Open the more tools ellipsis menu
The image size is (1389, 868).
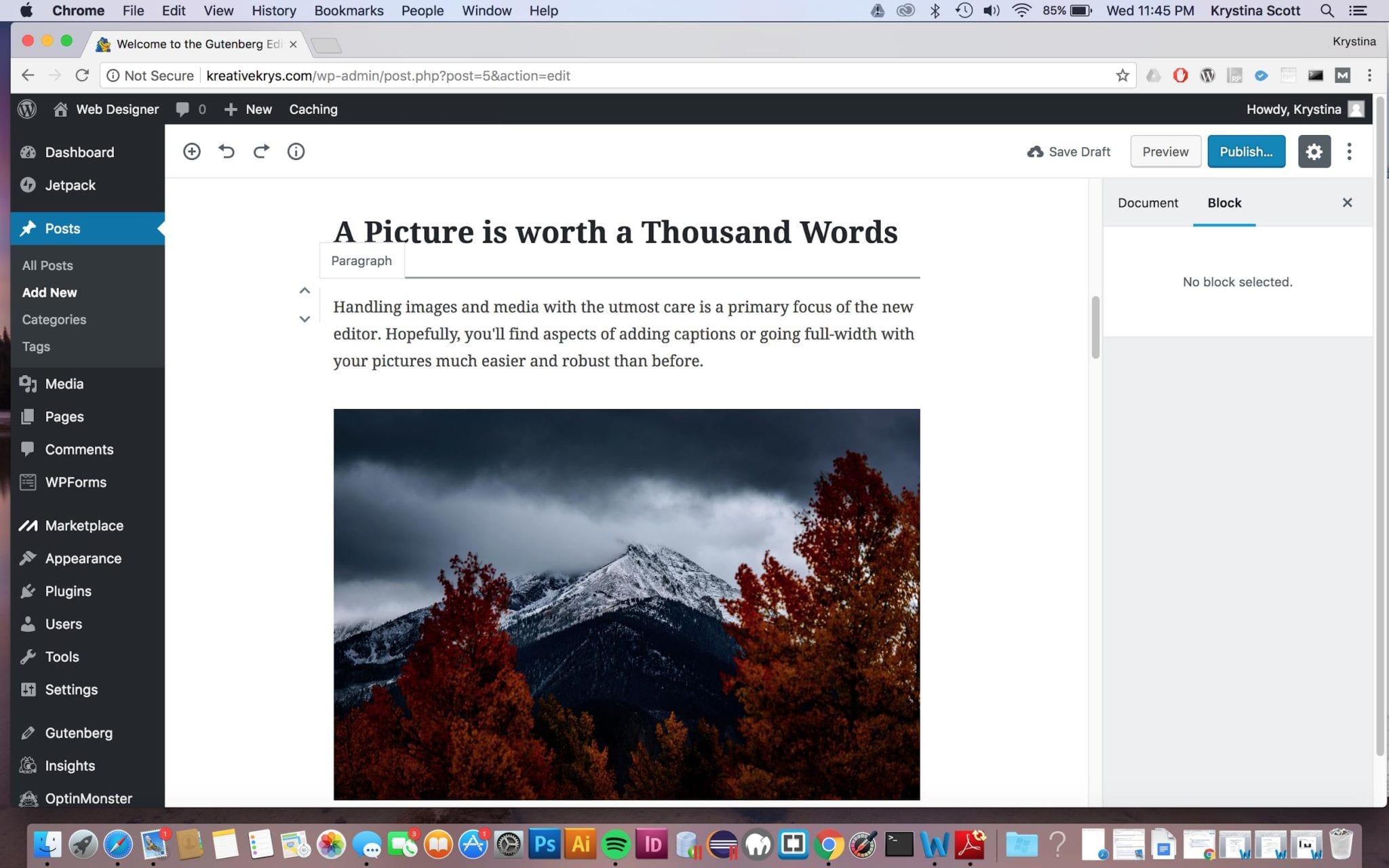coord(1349,151)
